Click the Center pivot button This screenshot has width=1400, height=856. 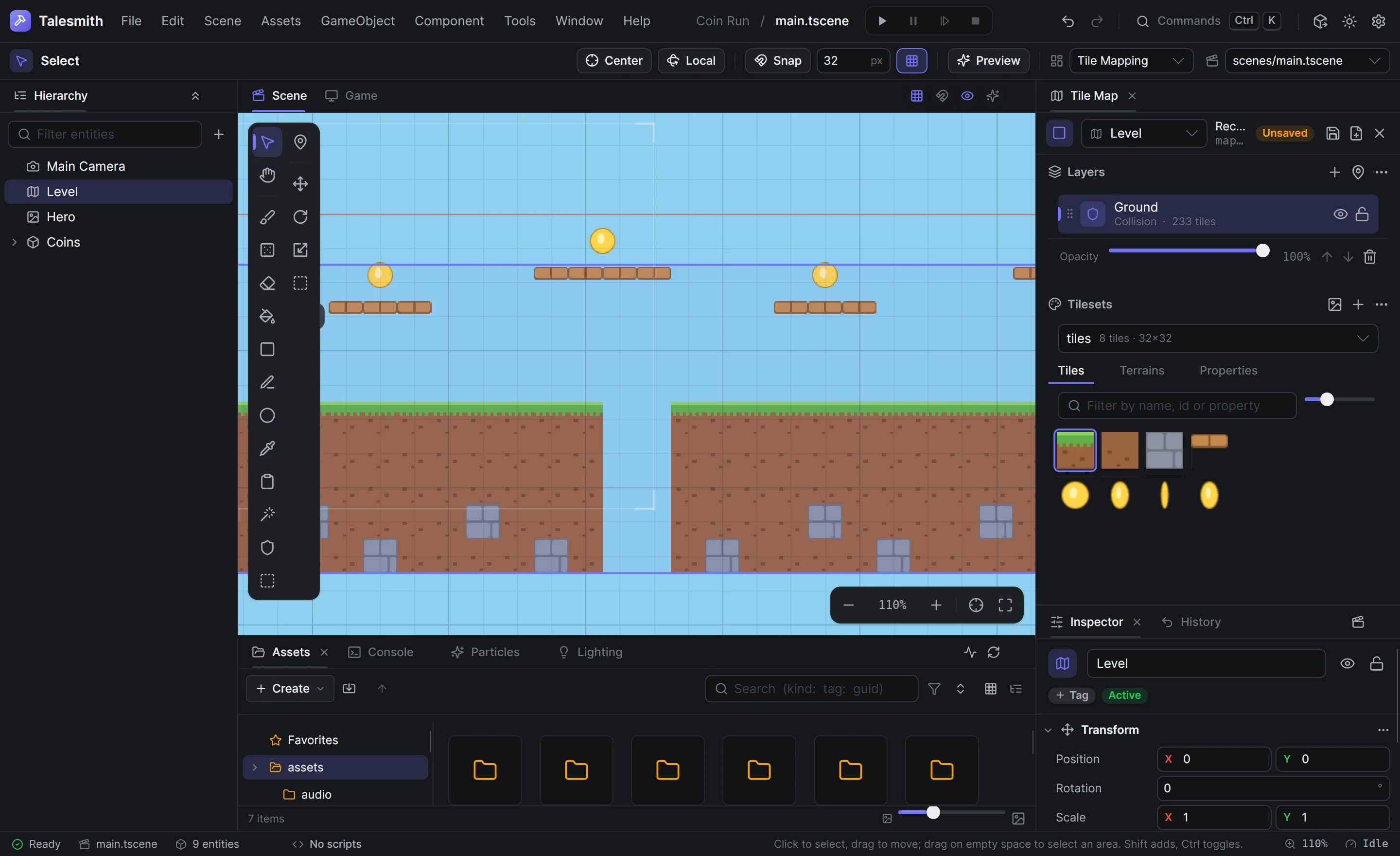coord(613,61)
